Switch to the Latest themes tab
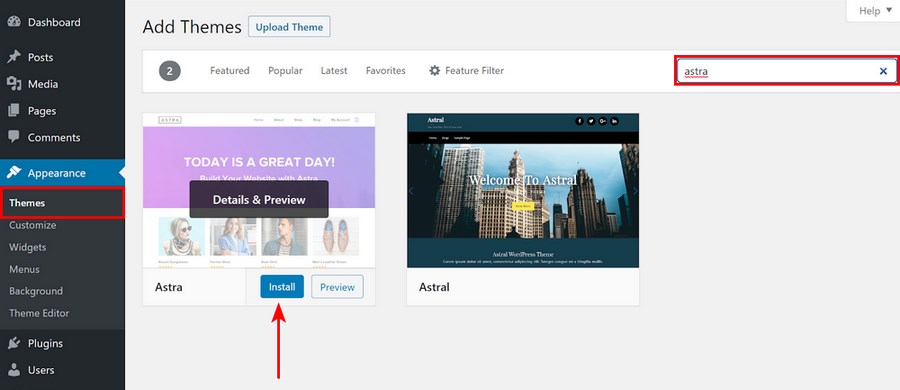Image resolution: width=900 pixels, height=390 pixels. click(334, 71)
